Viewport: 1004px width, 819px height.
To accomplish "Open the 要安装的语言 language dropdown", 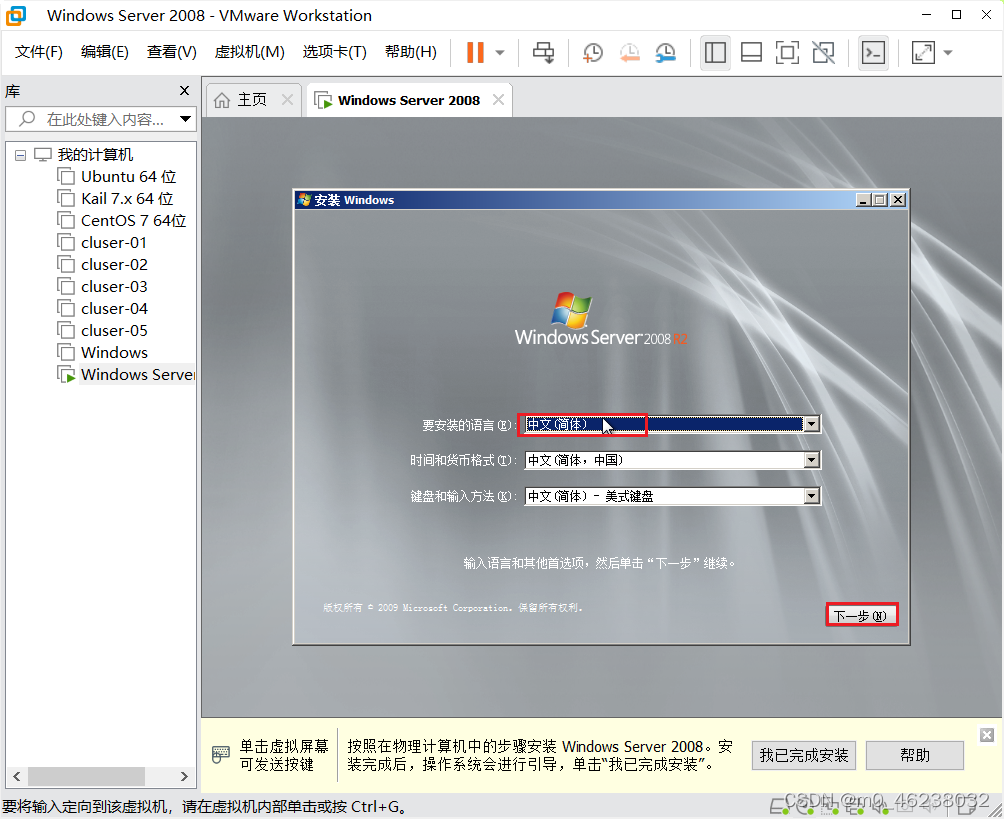I will click(811, 424).
